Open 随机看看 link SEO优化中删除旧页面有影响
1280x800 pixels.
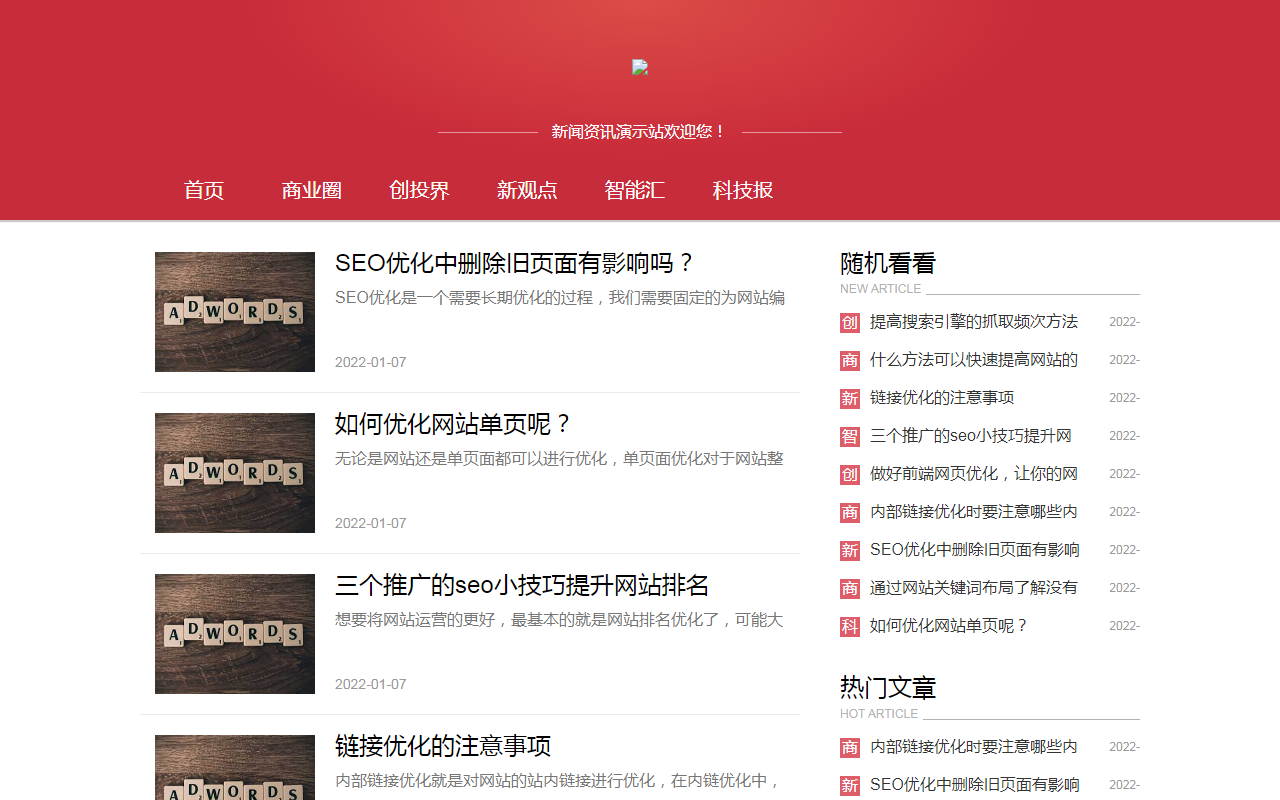tap(975, 550)
